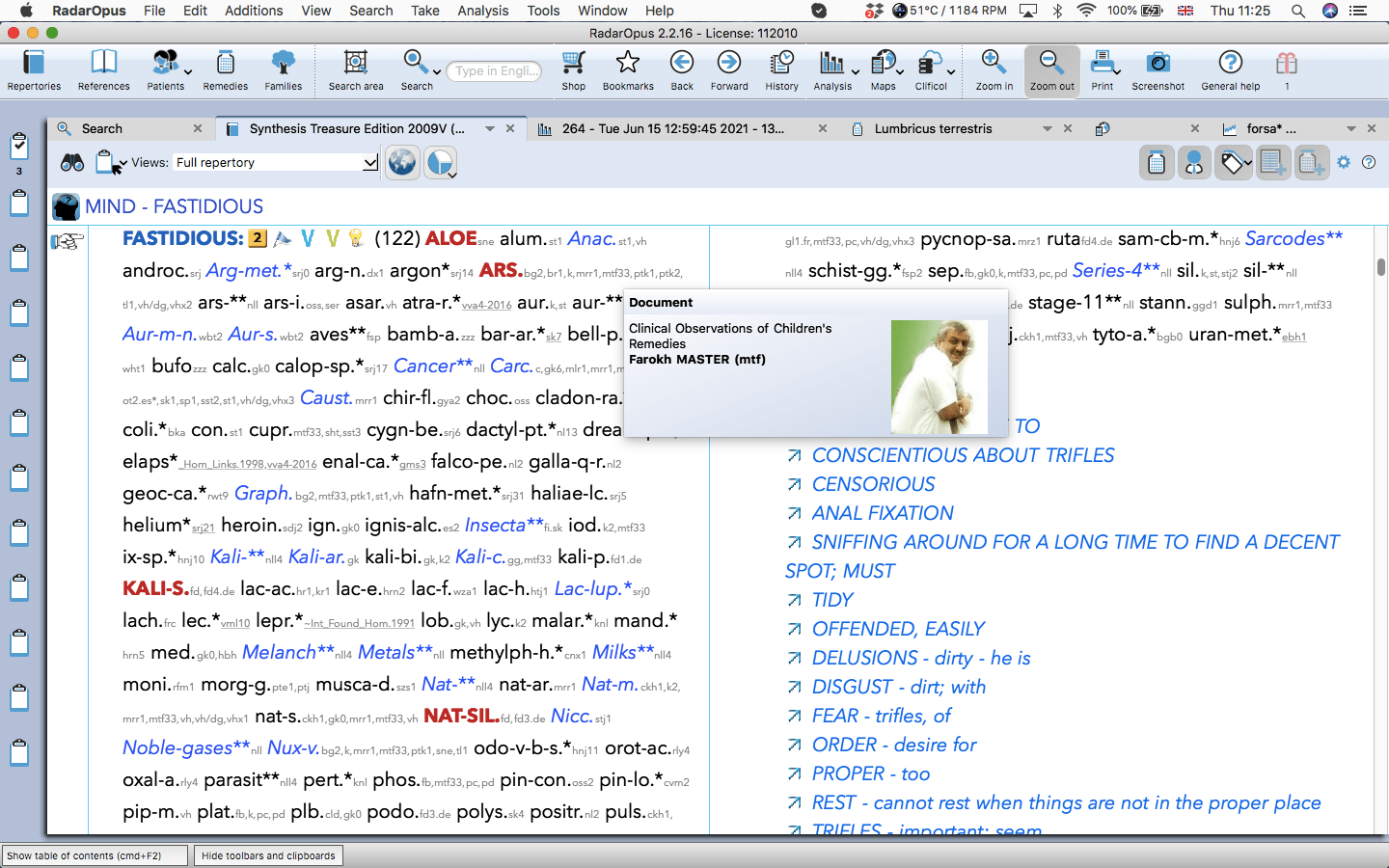Open the Remedies toolbar icon
The width and height of the screenshot is (1389, 868).
[225, 70]
